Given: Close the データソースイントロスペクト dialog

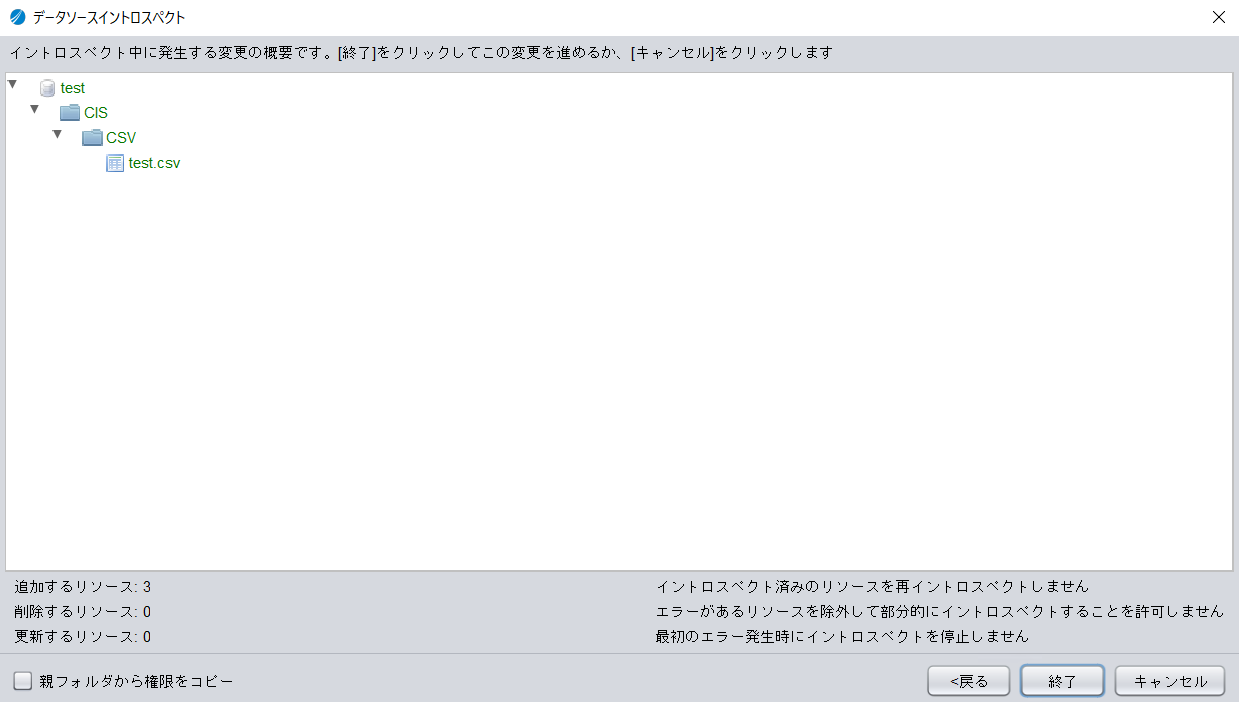Looking at the screenshot, I should (1218, 17).
